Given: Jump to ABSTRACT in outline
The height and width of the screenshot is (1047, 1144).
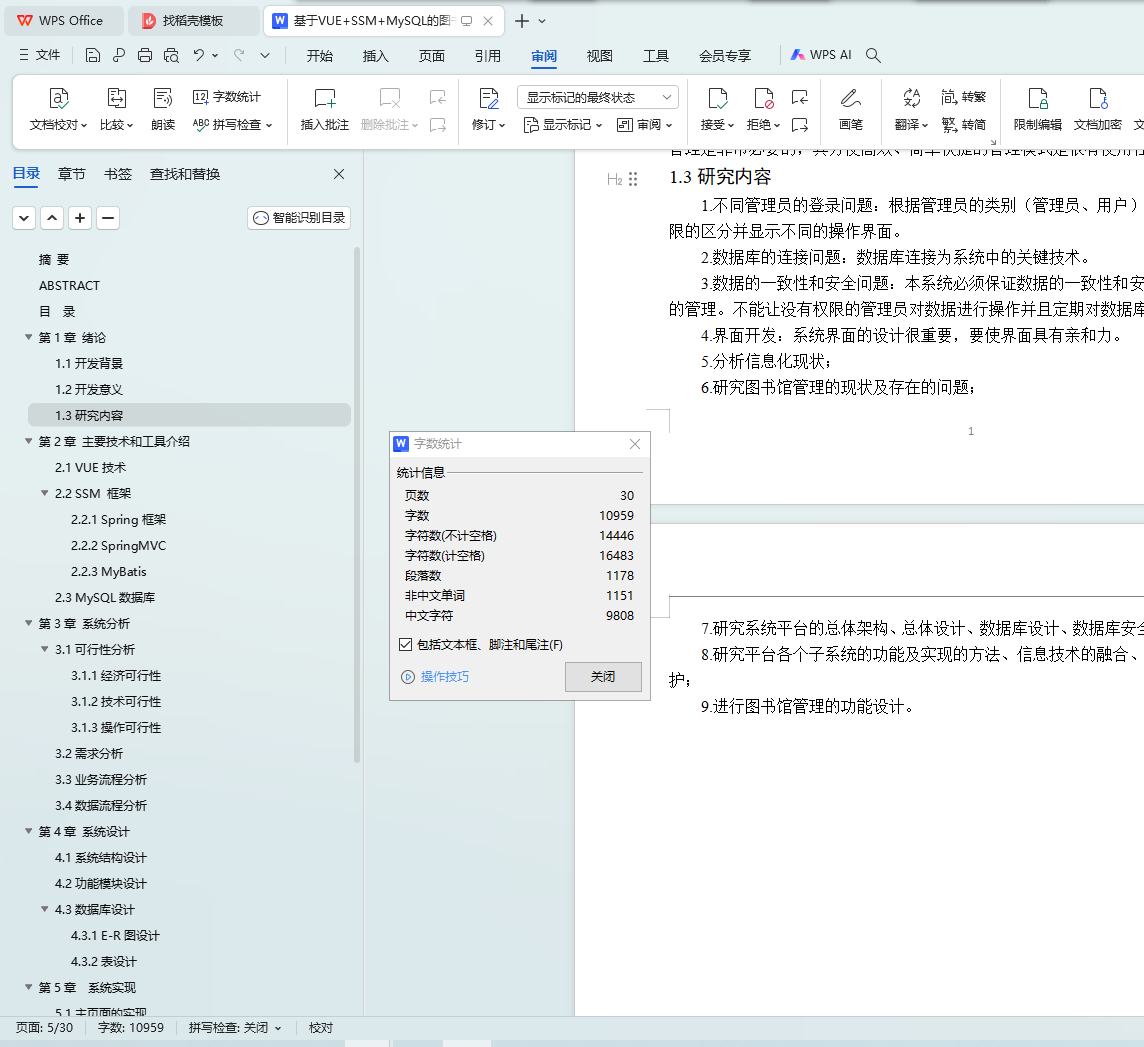Looking at the screenshot, I should tap(69, 285).
